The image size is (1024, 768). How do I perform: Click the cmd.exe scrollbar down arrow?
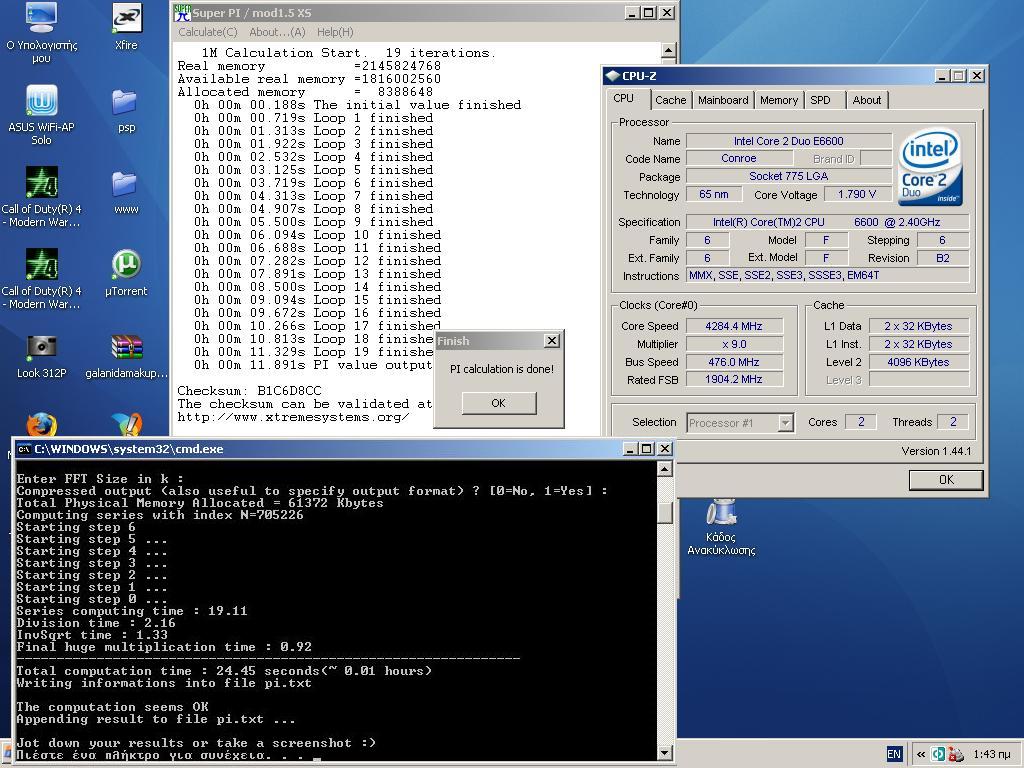click(x=664, y=752)
